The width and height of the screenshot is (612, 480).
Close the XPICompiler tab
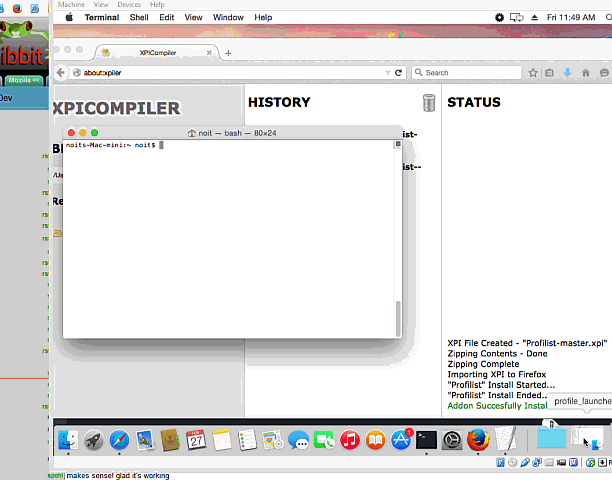click(x=209, y=53)
